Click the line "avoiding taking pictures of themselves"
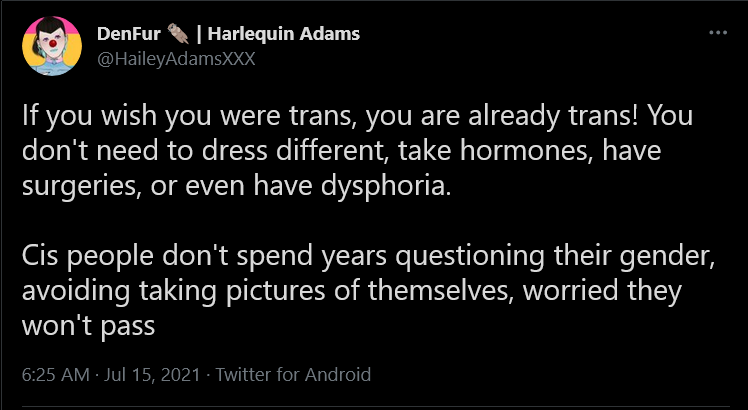The width and height of the screenshot is (748, 410). click(x=352, y=292)
